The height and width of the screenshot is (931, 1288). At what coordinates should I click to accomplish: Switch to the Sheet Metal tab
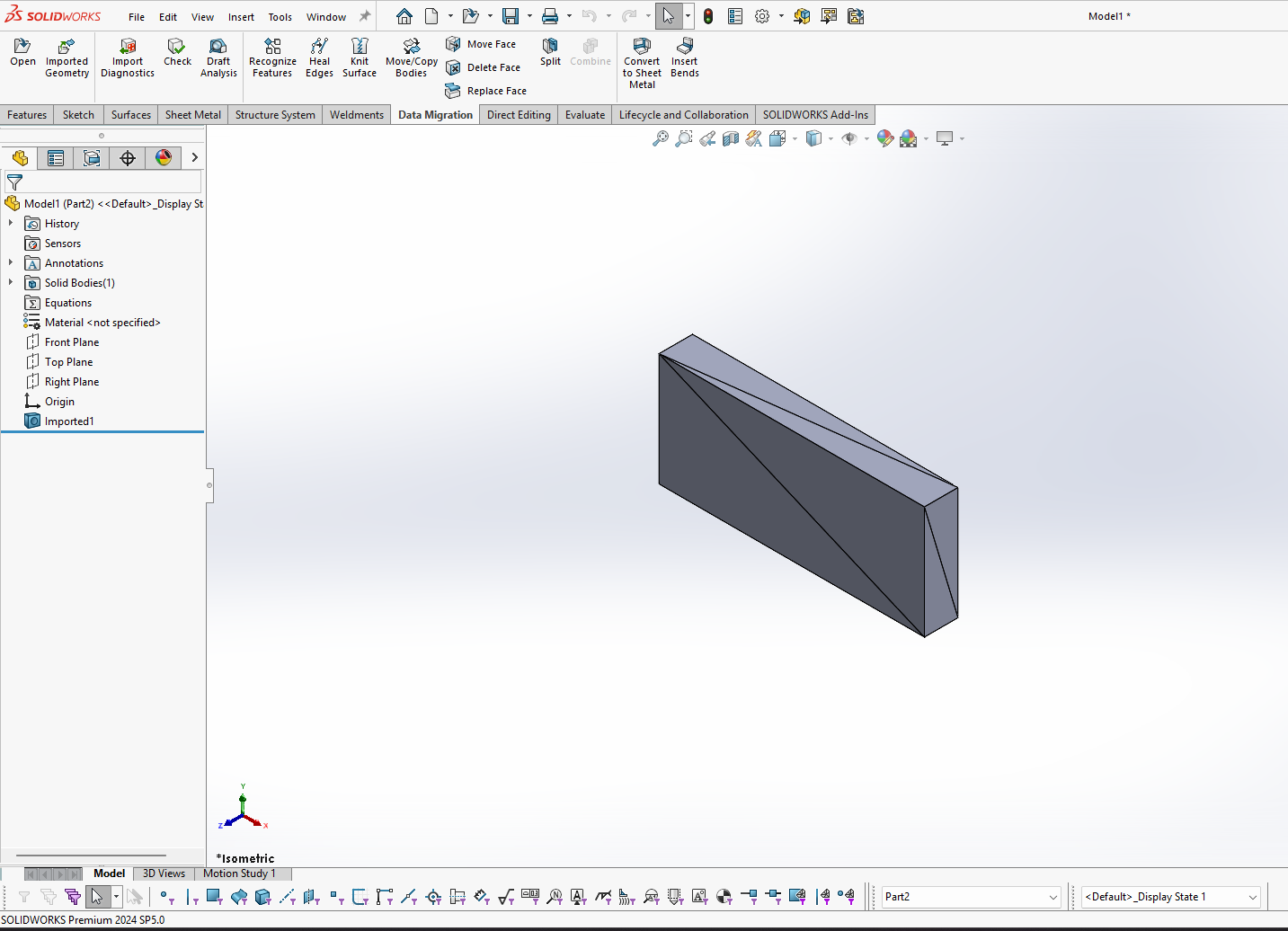[192, 114]
